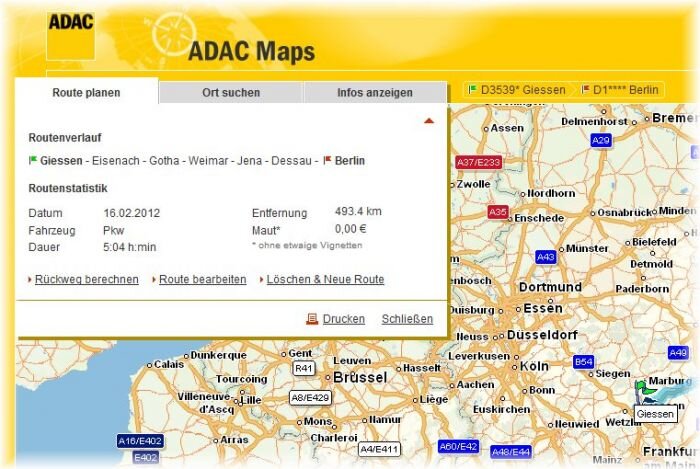Image resolution: width=700 pixels, height=469 pixels.
Task: Click the E402 road sign
Action: tap(146, 457)
